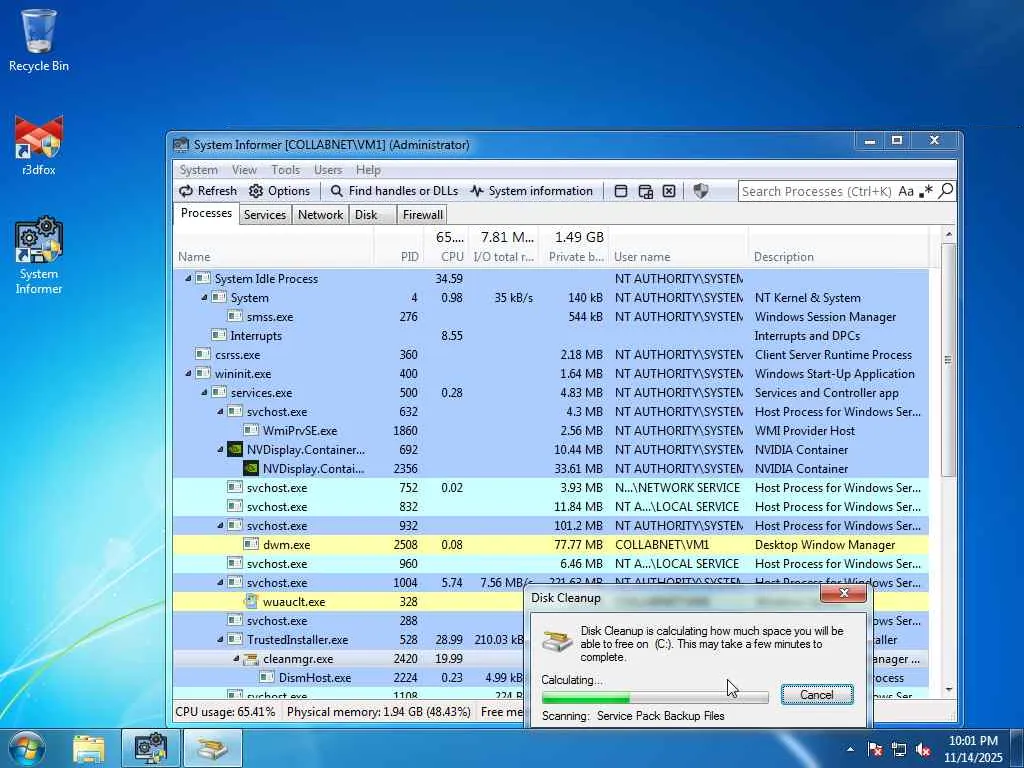Image resolution: width=1024 pixels, height=768 pixels.
Task: Open the View menu
Action: pos(244,170)
